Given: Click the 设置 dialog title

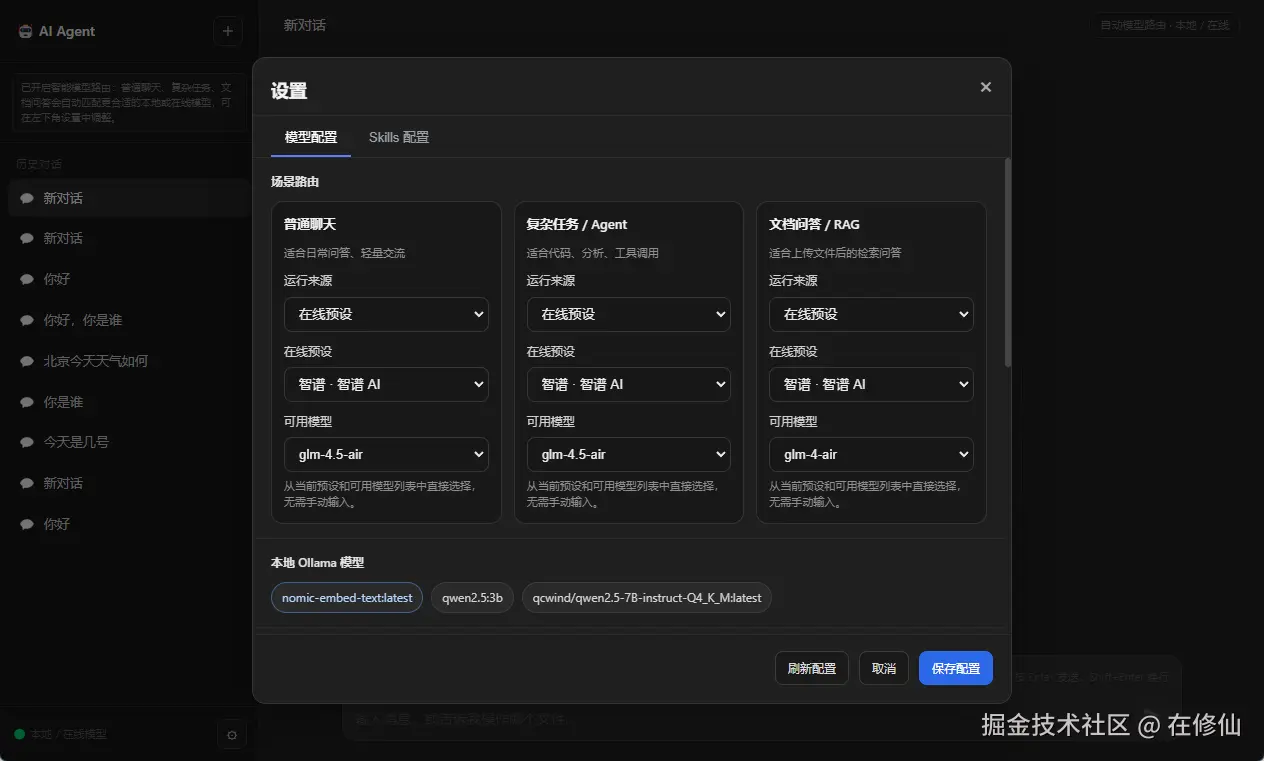Looking at the screenshot, I should (x=289, y=91).
